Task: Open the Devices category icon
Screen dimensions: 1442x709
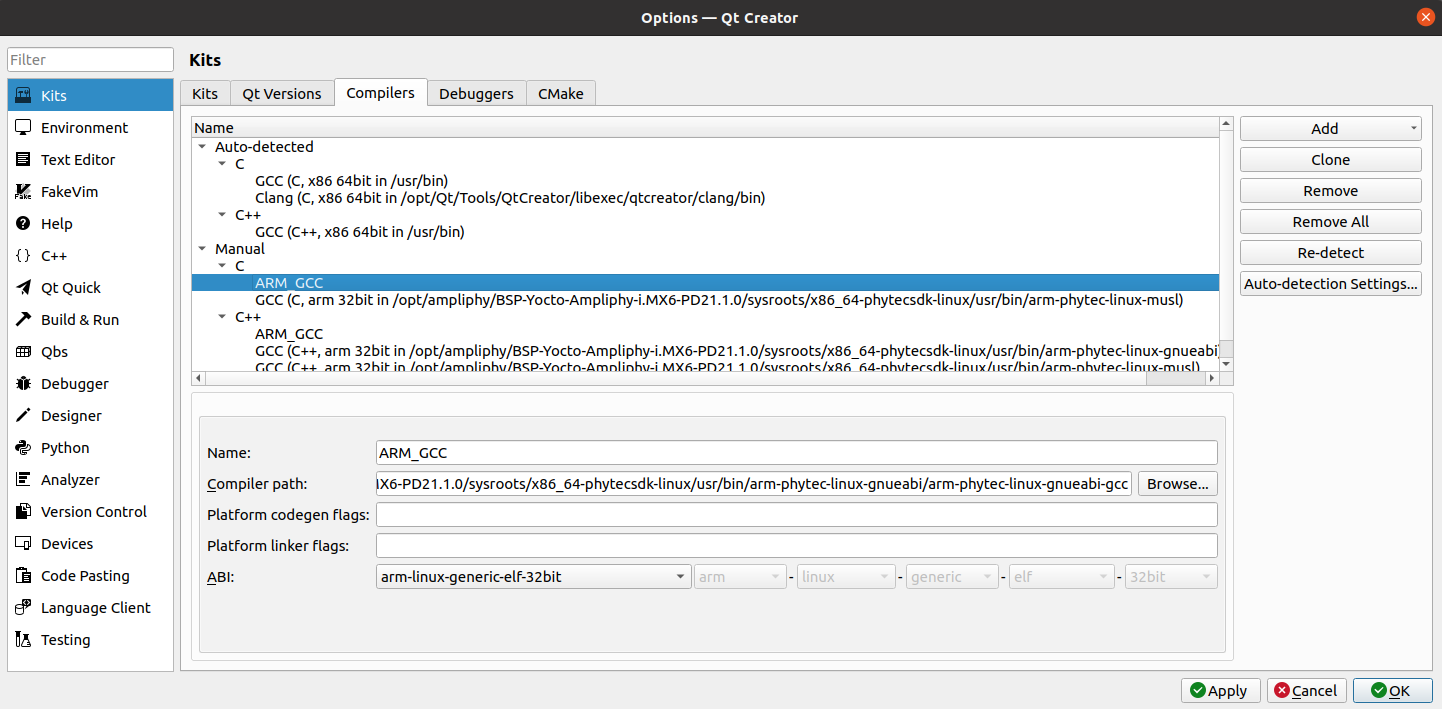Action: coord(23,544)
